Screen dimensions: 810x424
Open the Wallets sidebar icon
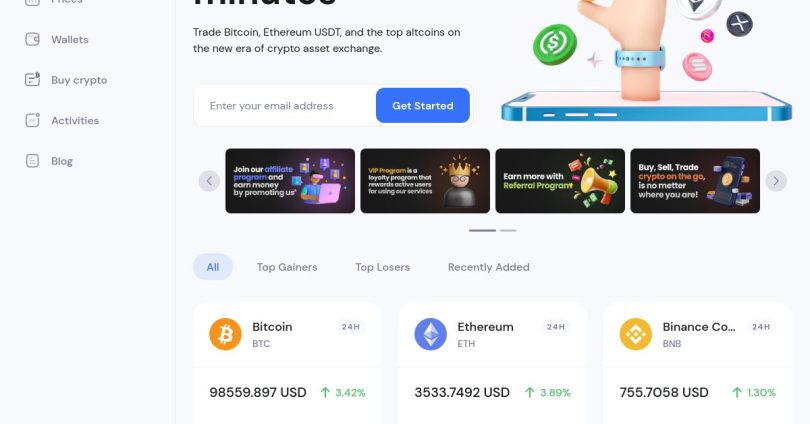pyautogui.click(x=33, y=39)
